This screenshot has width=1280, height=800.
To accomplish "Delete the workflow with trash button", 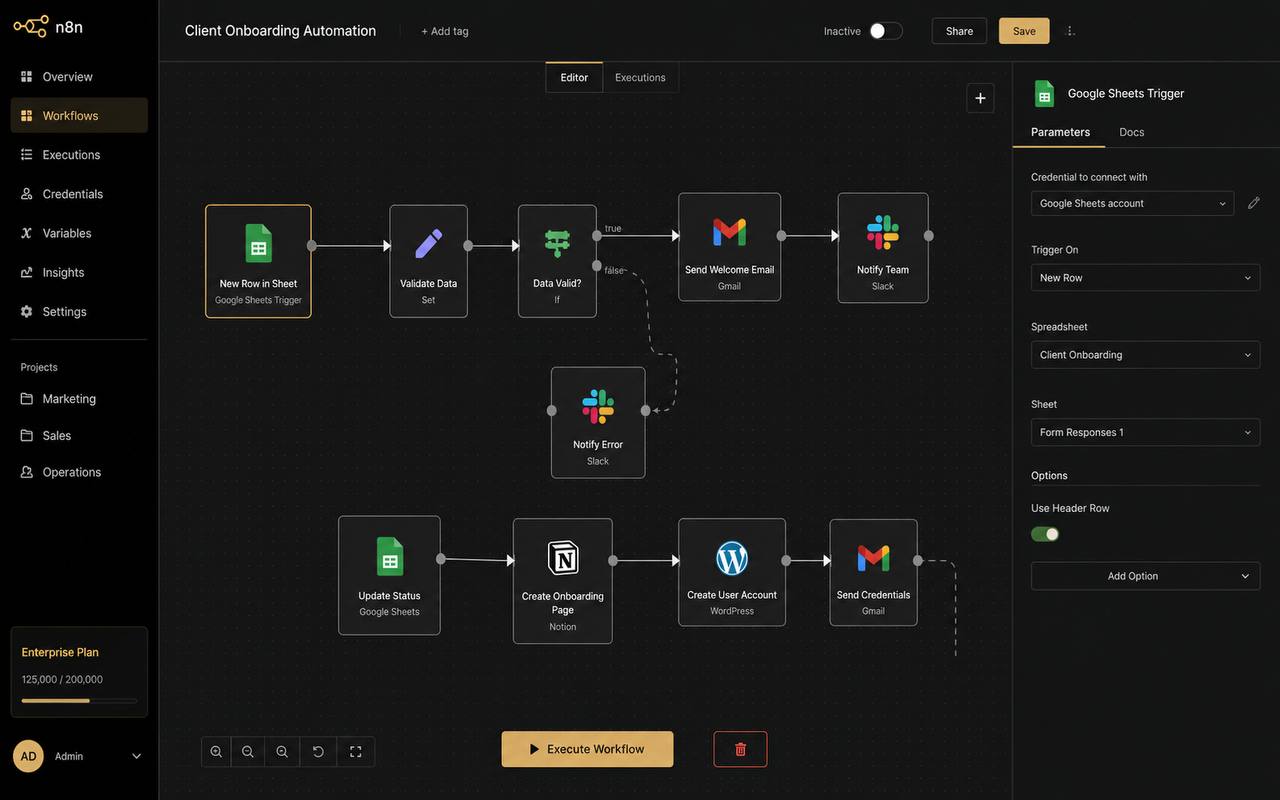I will (740, 749).
